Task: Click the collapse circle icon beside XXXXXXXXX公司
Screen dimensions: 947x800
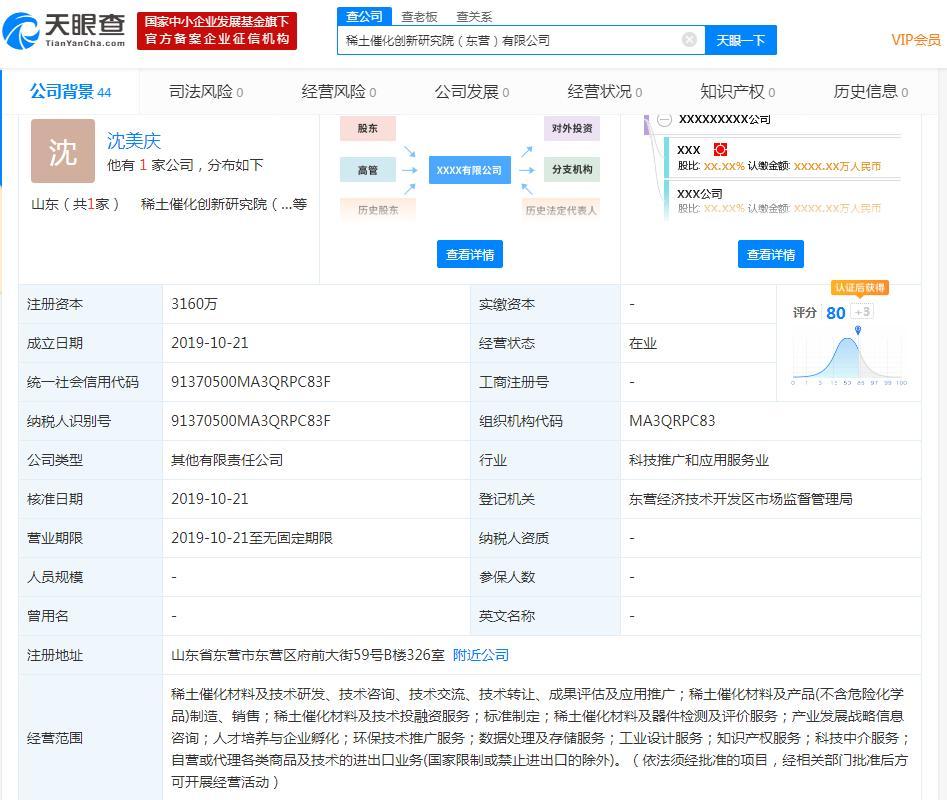Action: [664, 120]
